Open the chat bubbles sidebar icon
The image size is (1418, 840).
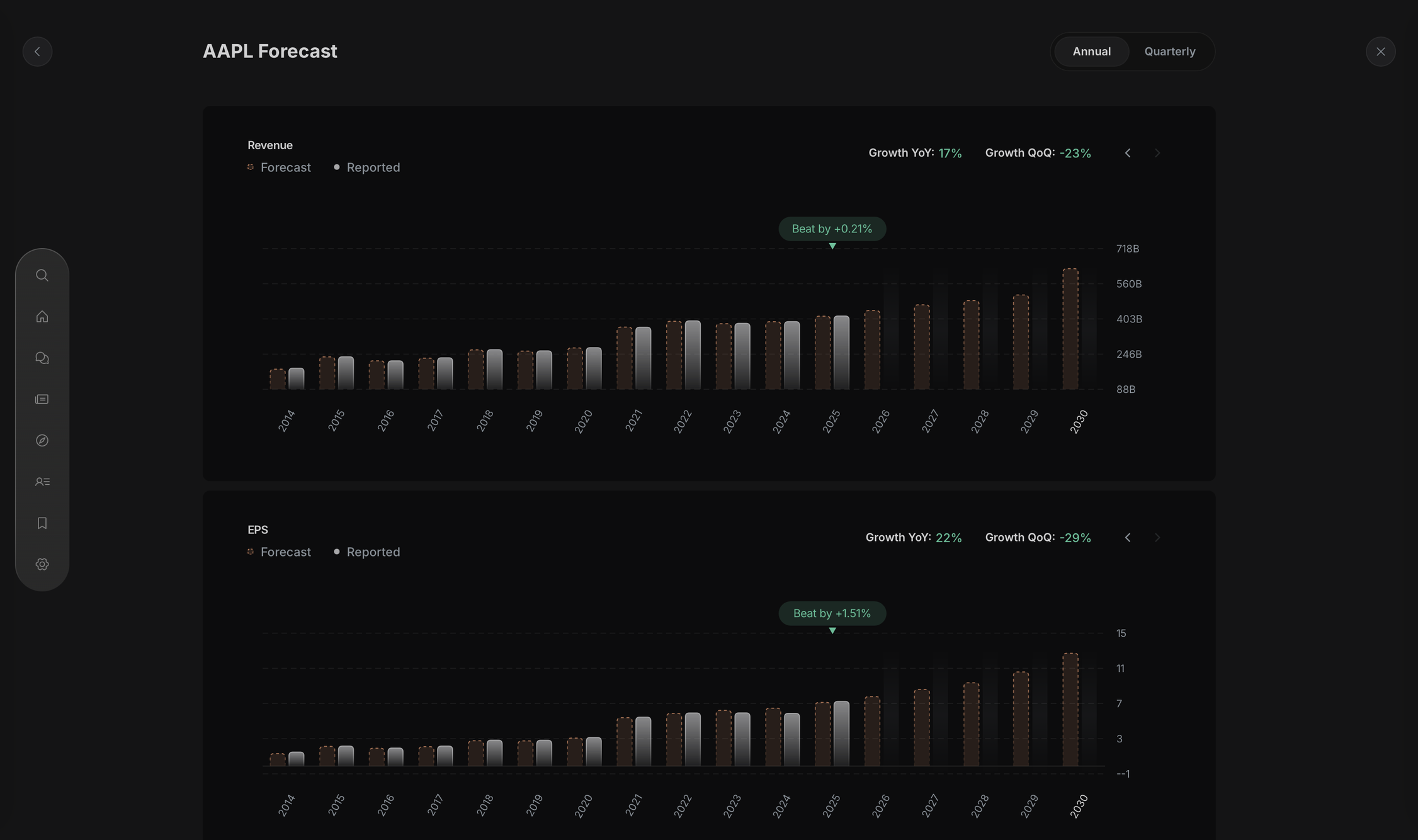coord(42,358)
